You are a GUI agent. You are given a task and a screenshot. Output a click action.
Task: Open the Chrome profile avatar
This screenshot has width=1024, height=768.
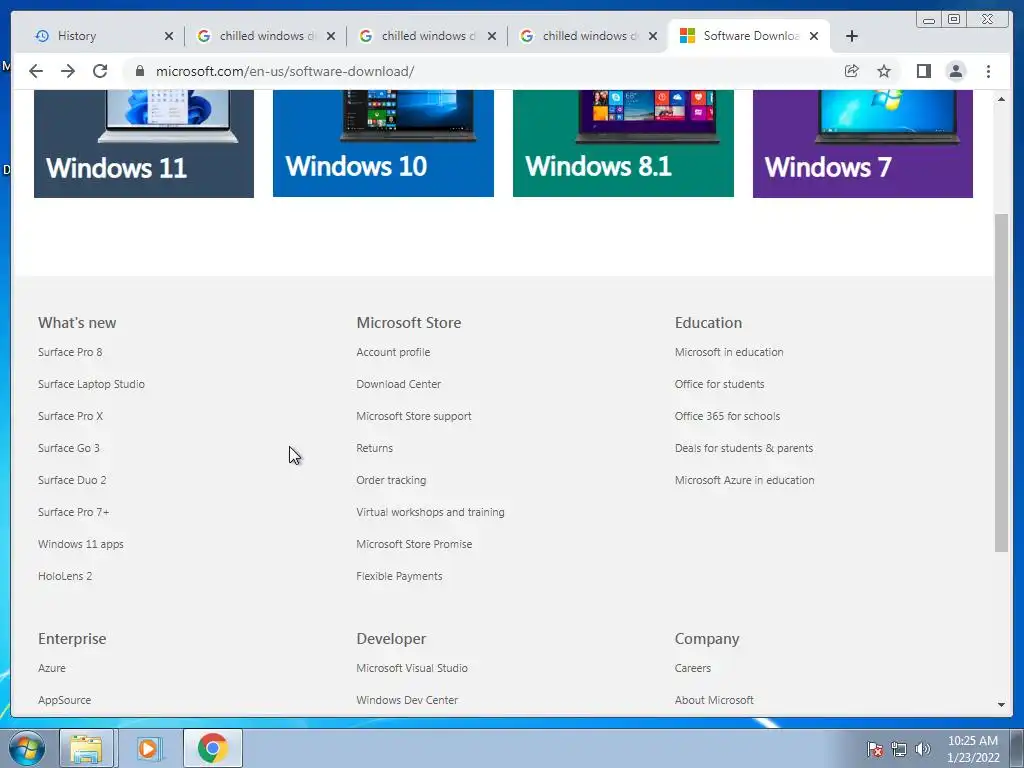(x=955, y=71)
